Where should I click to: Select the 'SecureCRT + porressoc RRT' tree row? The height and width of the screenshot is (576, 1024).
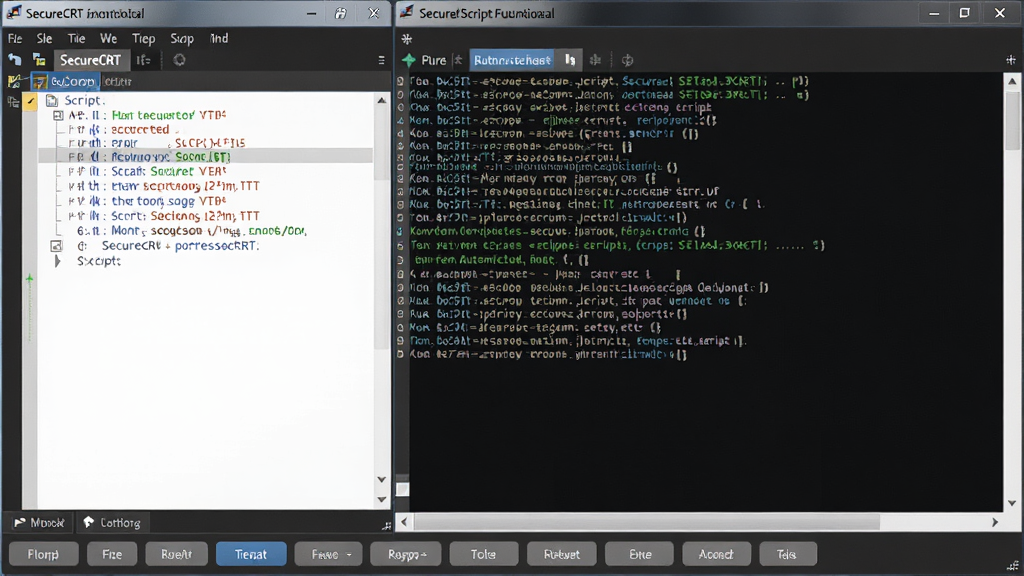[180, 246]
